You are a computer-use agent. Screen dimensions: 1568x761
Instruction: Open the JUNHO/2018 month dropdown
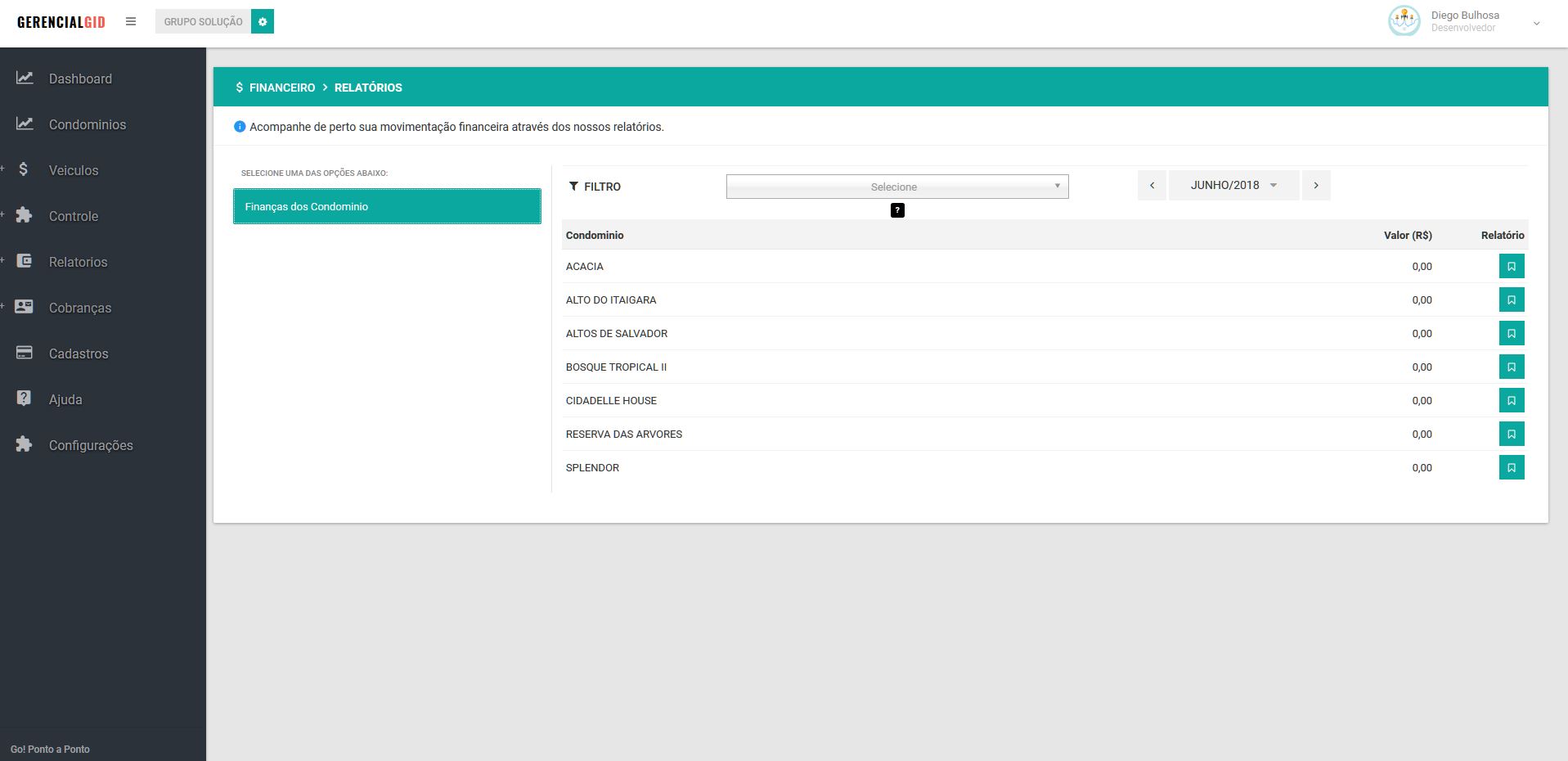[x=1234, y=185]
